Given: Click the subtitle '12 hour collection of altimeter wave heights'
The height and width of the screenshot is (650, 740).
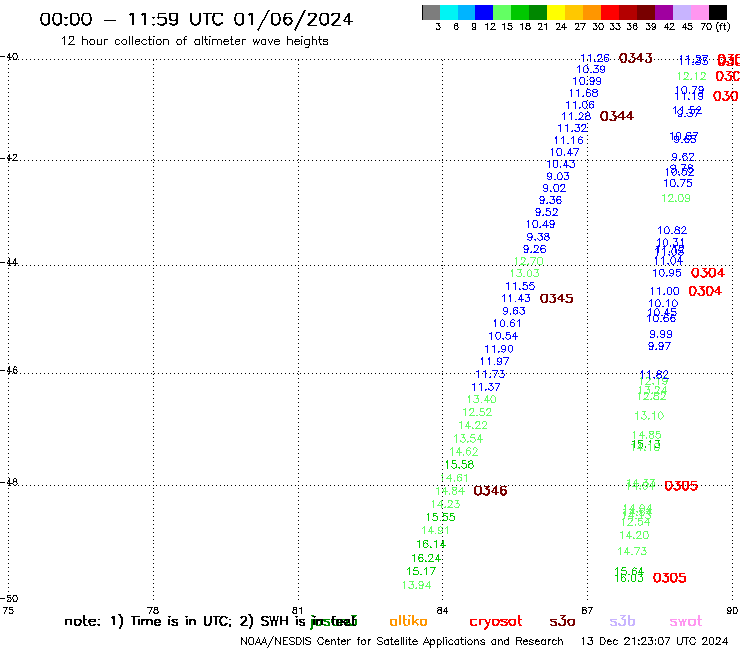Looking at the screenshot, I should 194,41.
